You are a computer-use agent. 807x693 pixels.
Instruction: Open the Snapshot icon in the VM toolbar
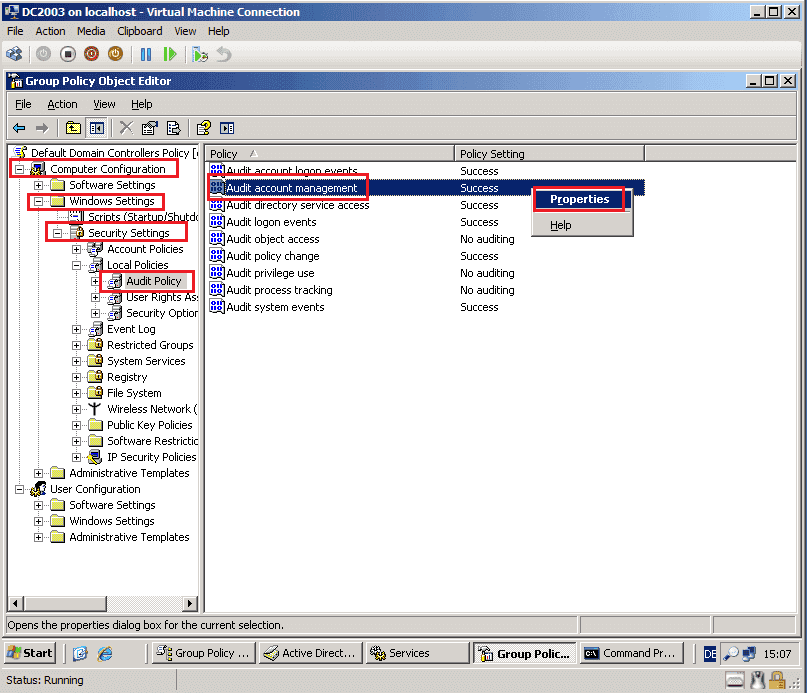pyautogui.click(x=197, y=54)
